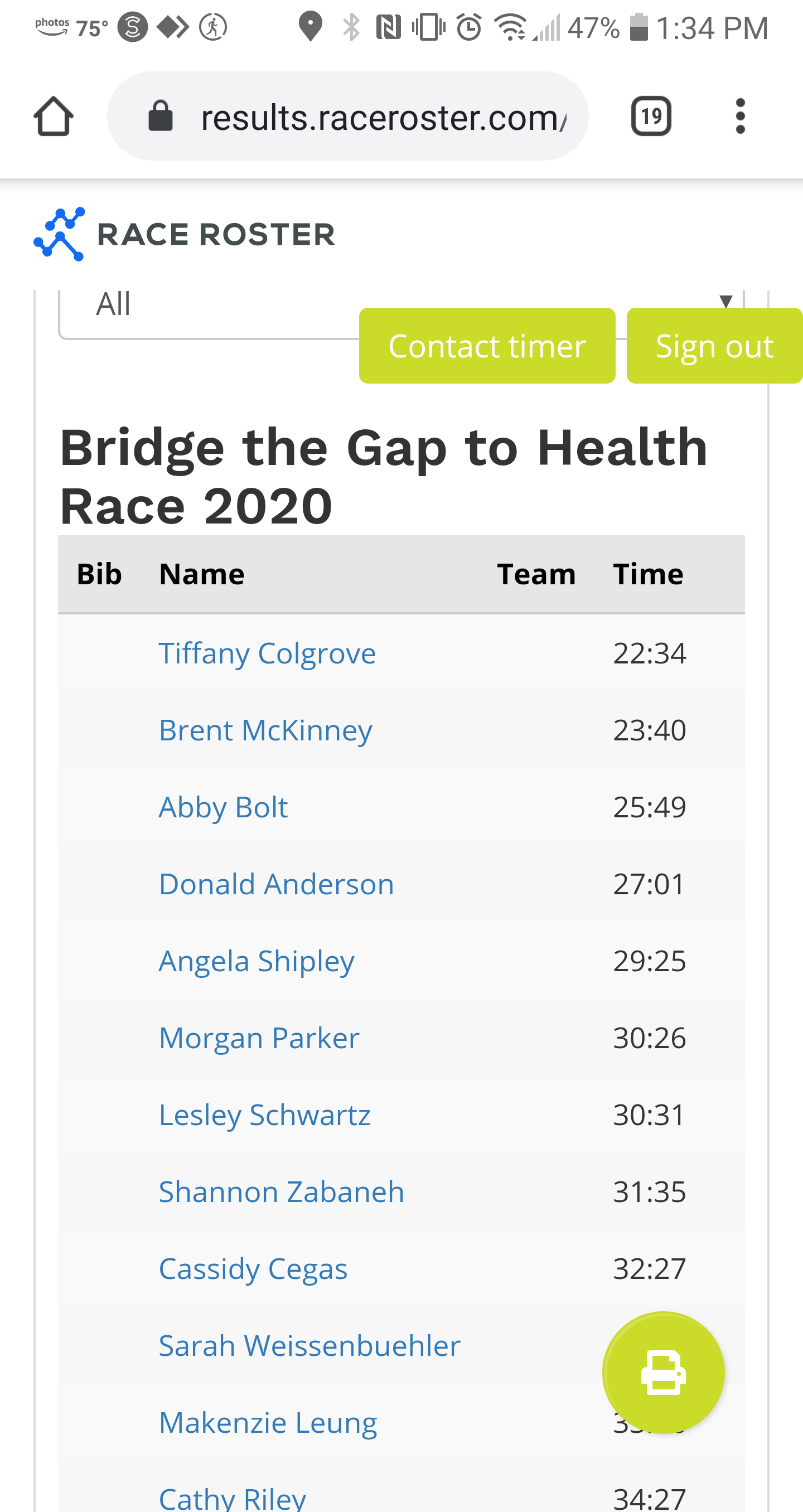Expand the All filter dropdown
The width and height of the screenshot is (803, 1512).
point(205,305)
